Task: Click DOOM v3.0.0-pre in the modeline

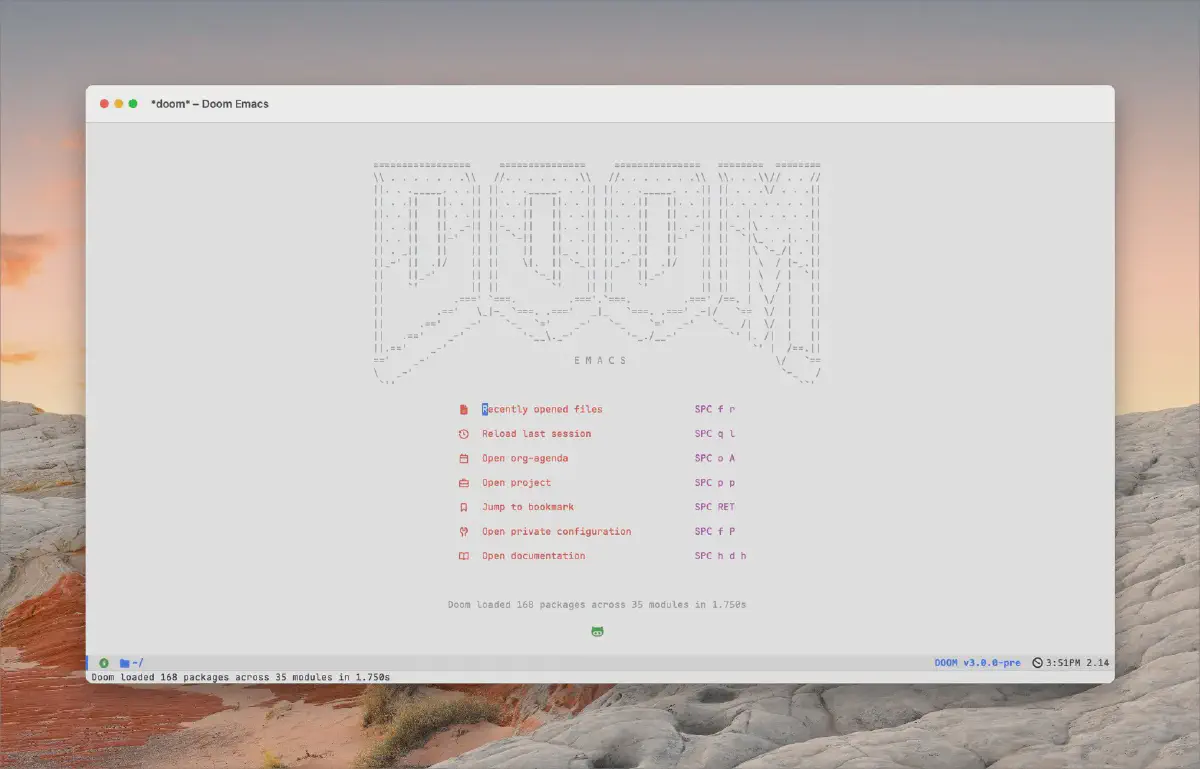Action: [977, 663]
